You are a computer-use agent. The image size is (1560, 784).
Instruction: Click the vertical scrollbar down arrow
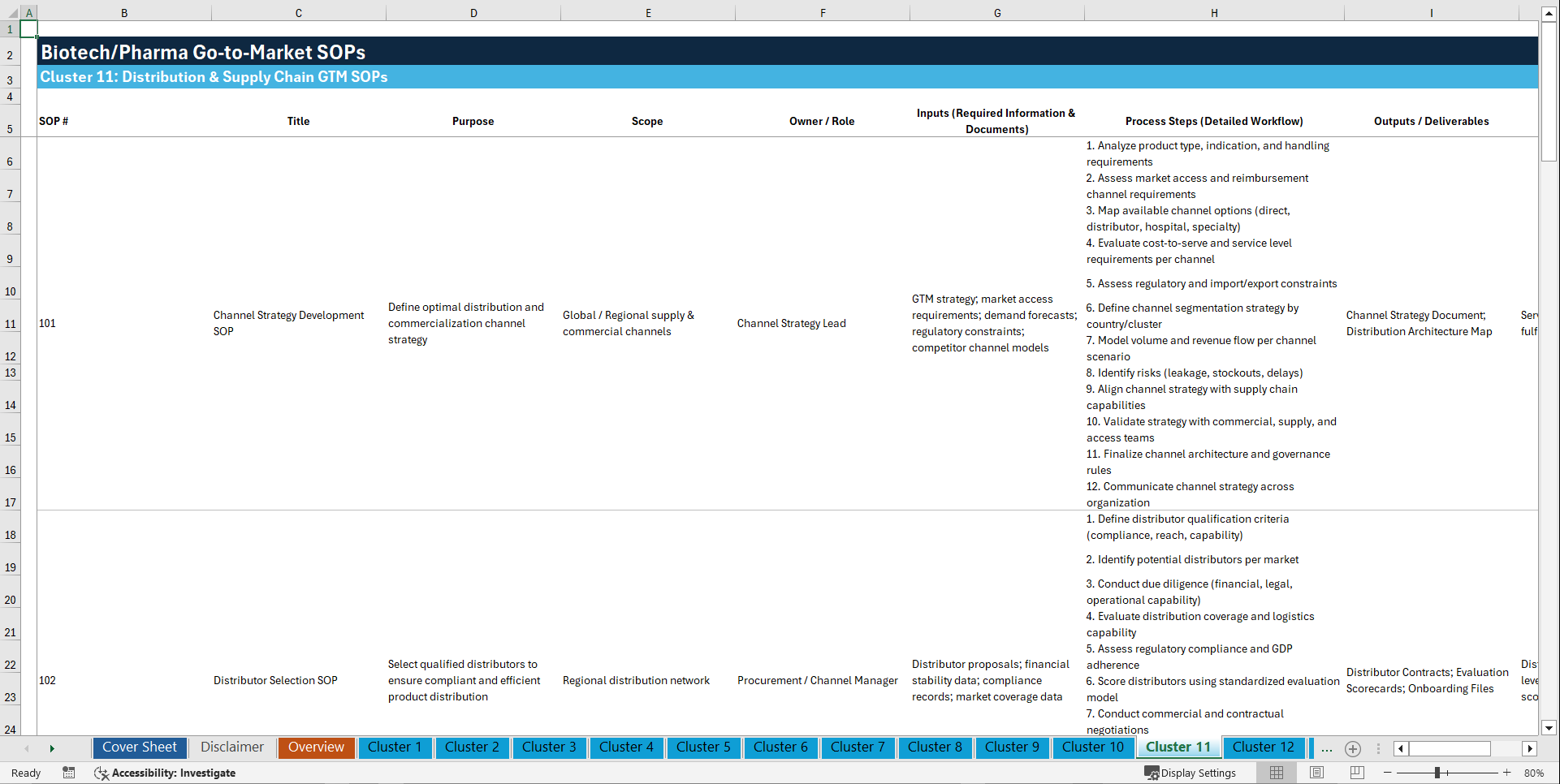tap(1550, 728)
